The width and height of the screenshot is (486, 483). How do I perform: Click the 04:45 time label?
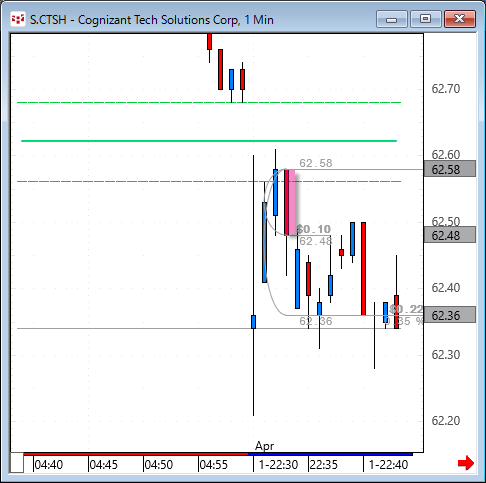104,464
